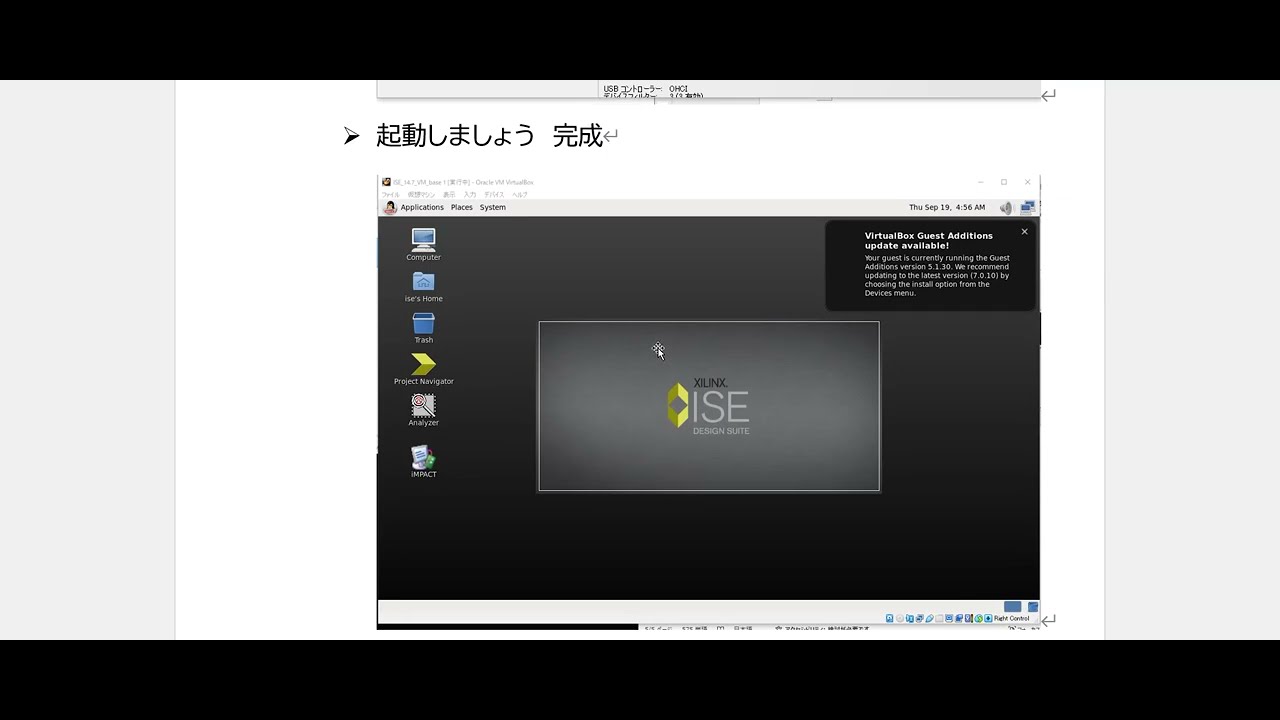Click the Xilinx ISE splash screen
This screenshot has height=720, width=1280.
point(709,406)
